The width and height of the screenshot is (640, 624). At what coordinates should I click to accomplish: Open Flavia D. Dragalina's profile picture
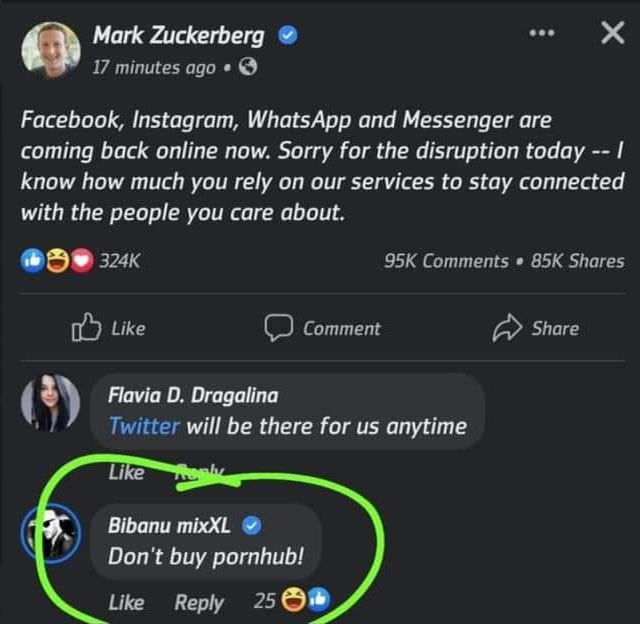click(x=50, y=405)
